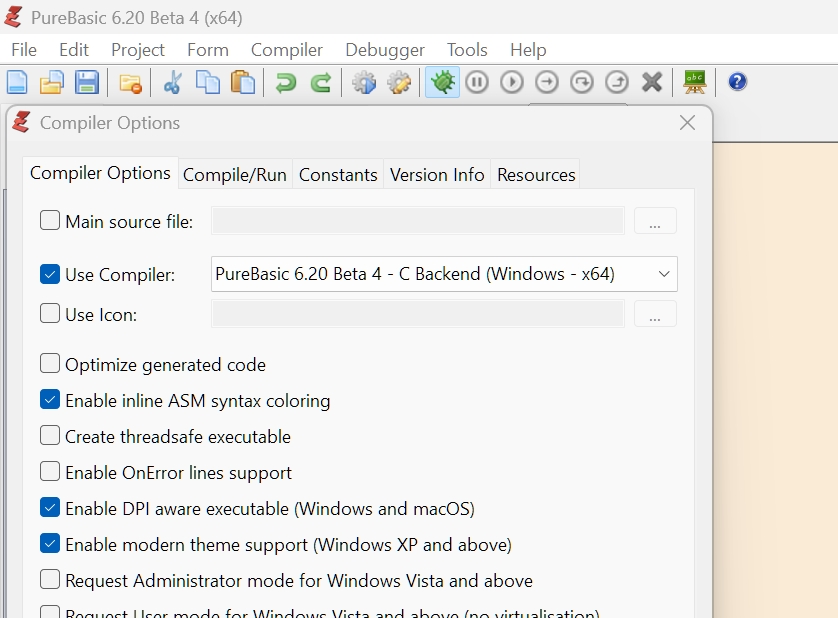Check Request Administrator mode for Windows Vista
The width and height of the screenshot is (838, 618).
pos(50,579)
